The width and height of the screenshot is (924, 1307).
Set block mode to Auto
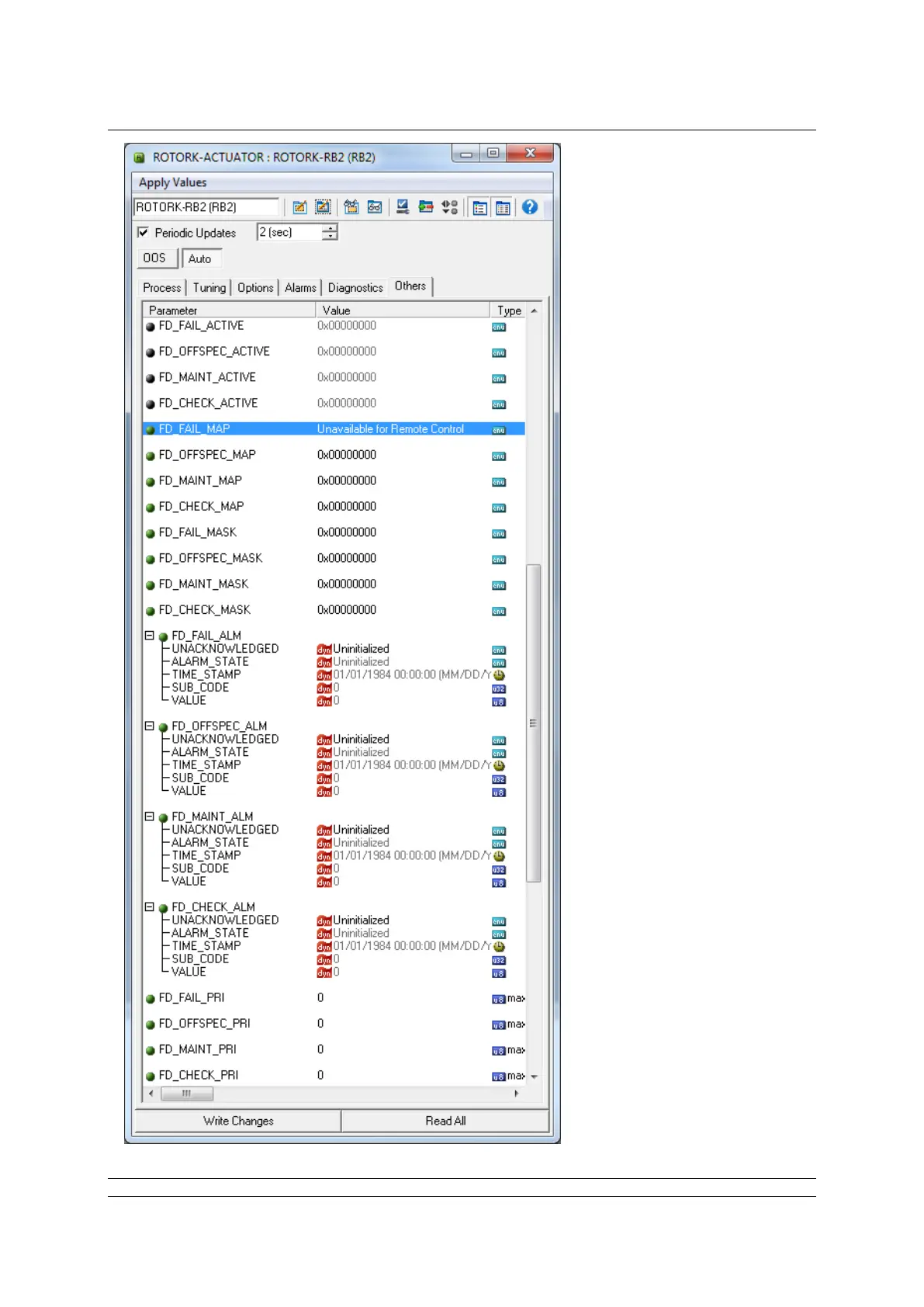[200, 258]
